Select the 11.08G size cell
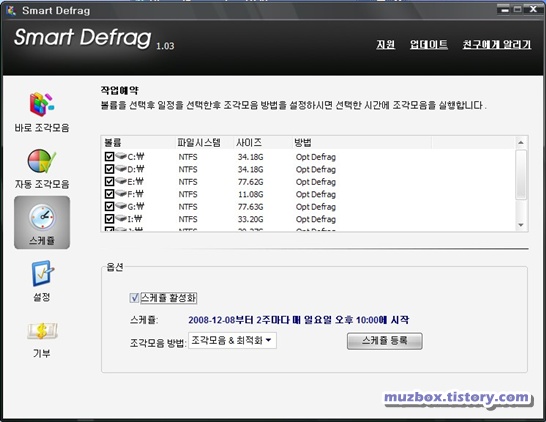This screenshot has width=546, height=422. click(250, 194)
